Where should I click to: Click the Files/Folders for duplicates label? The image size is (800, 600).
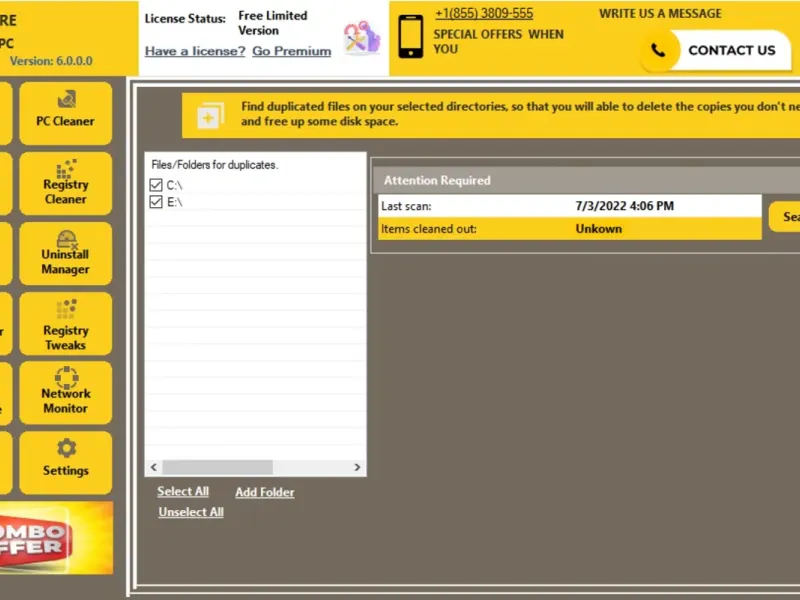tap(214, 165)
